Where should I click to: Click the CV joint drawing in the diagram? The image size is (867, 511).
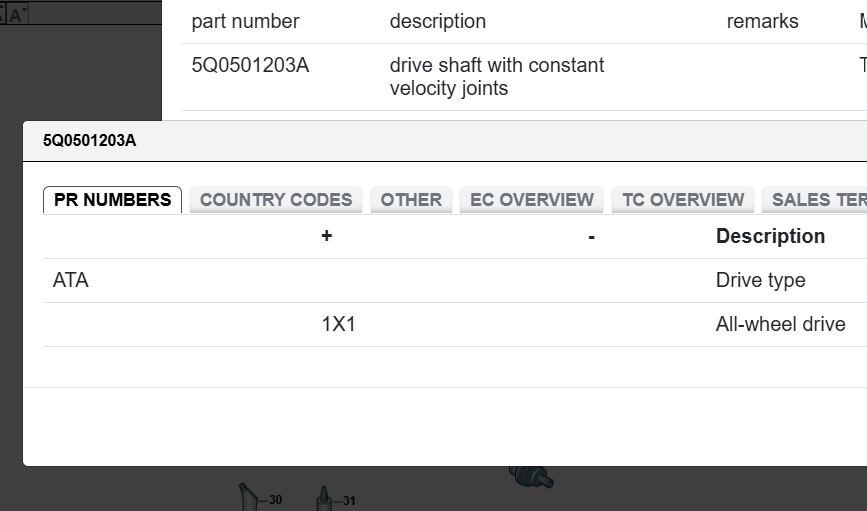(x=531, y=476)
